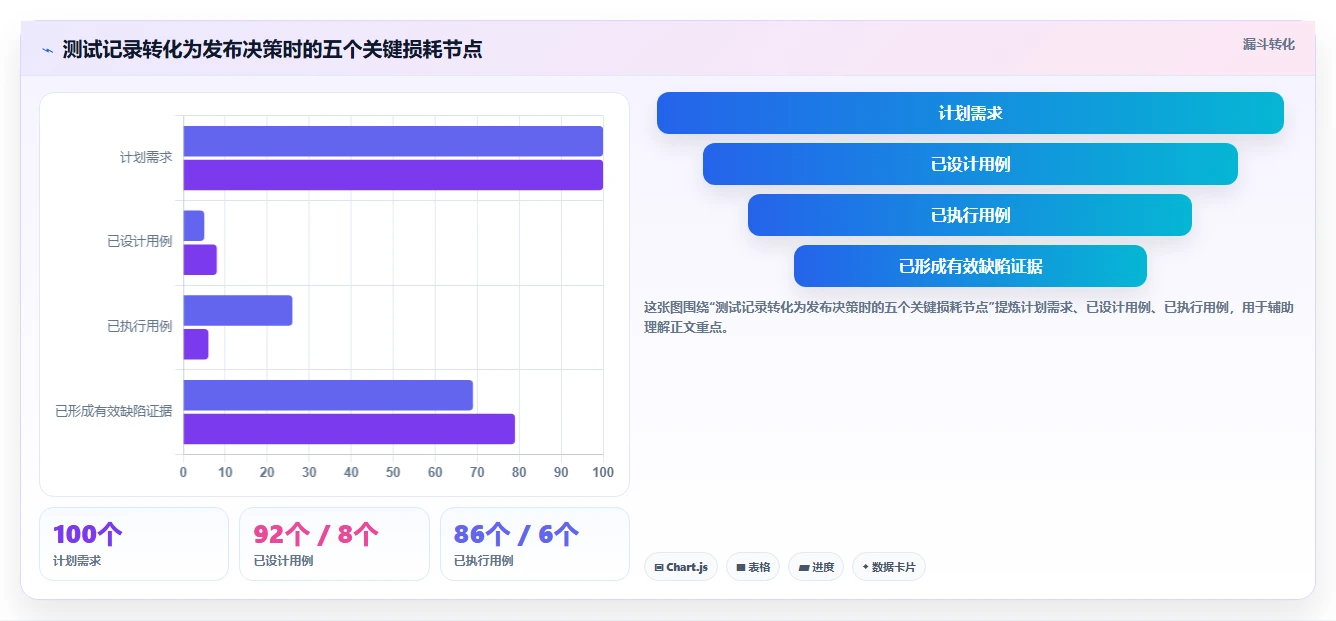Viewport: 1336px width, 621px height.
Task: Select the 已形成有效缺陷证据 funnel stage
Action: (970, 266)
